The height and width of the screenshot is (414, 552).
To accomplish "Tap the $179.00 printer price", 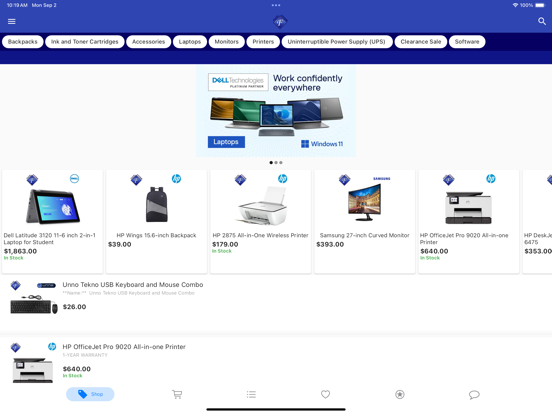I will click(225, 244).
